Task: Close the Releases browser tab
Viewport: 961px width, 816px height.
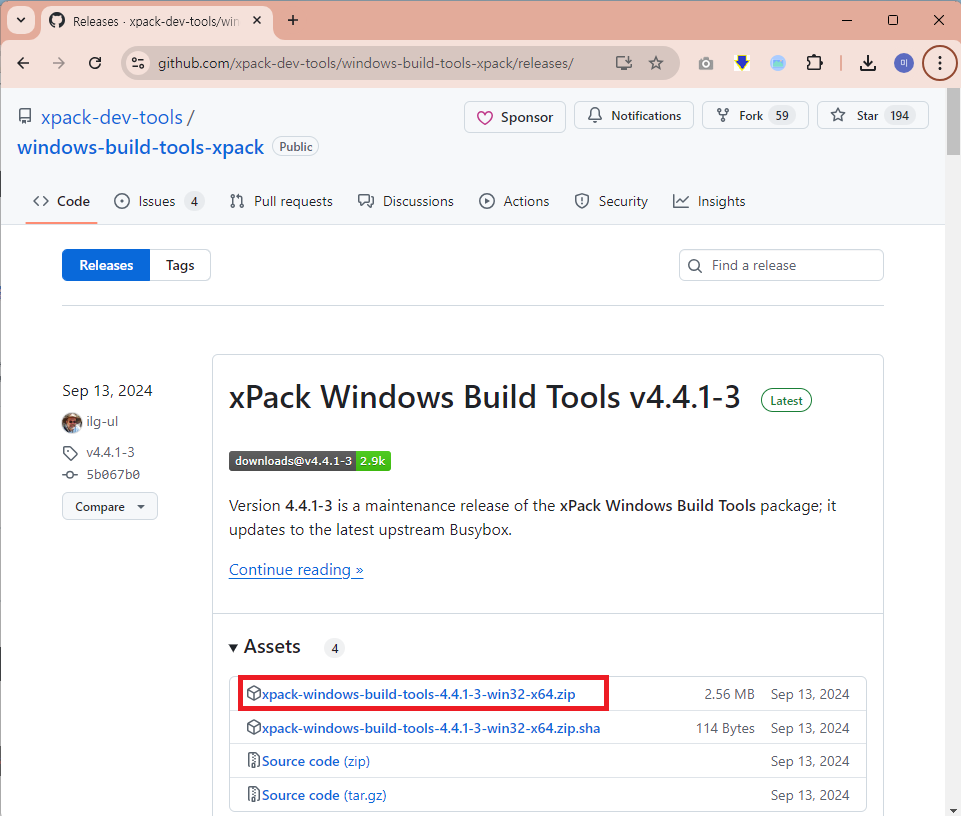Action: [x=257, y=20]
